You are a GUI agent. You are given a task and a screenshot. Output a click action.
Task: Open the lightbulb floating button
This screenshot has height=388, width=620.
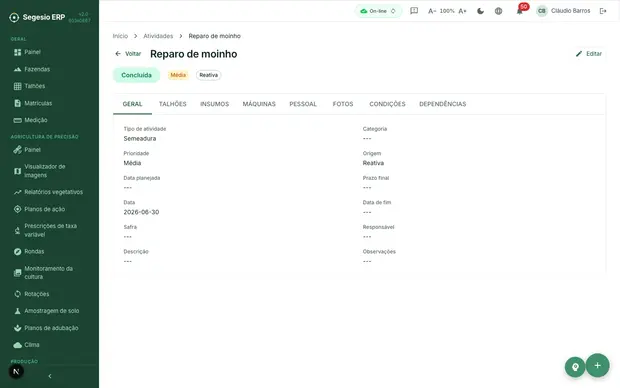click(x=575, y=367)
